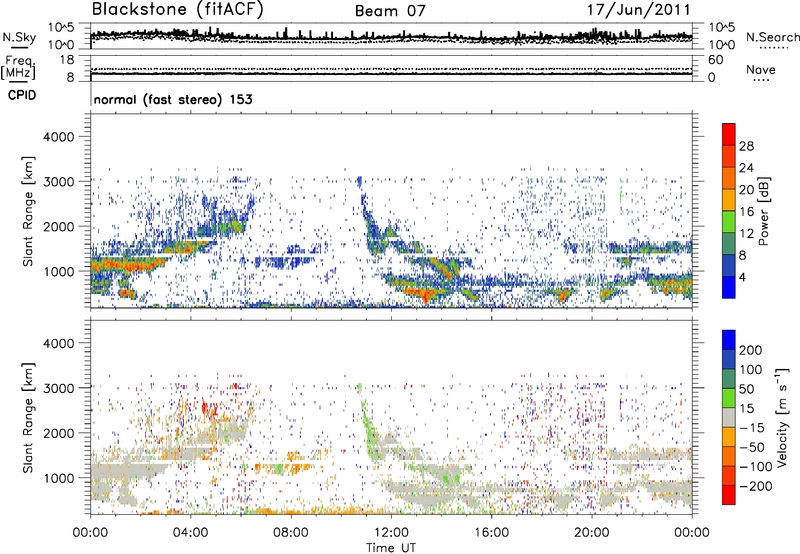Click the '20:00' time axis tick label
Viewport: 800px width, 554px height.
[591, 533]
